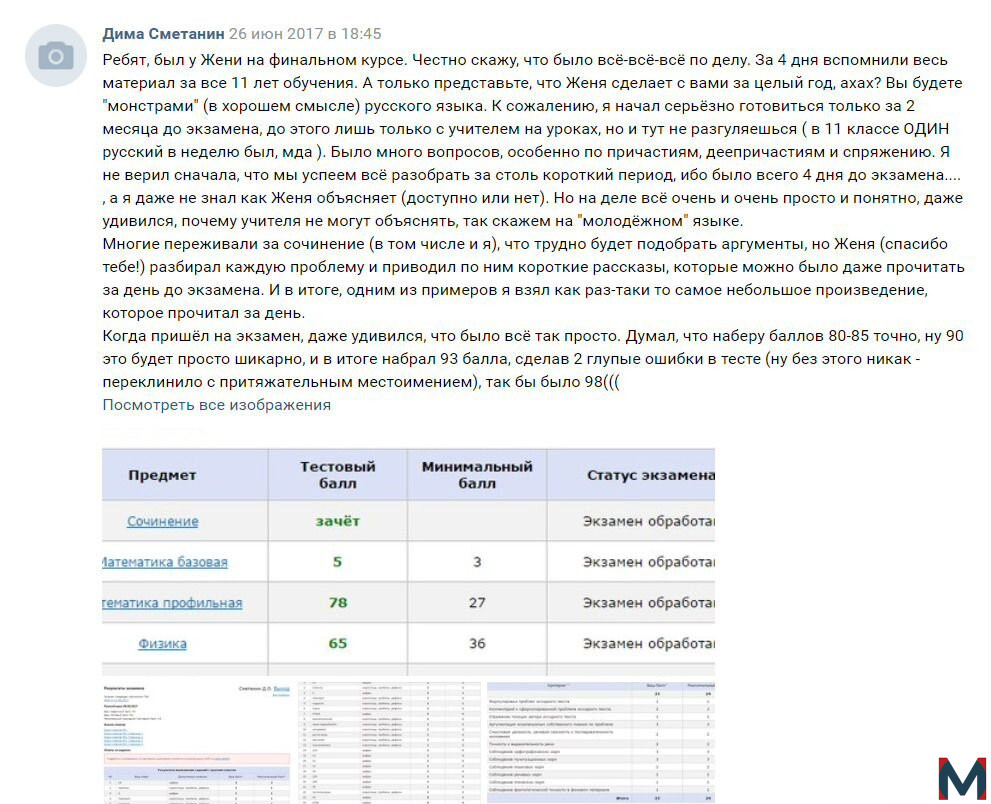Screen dimensions: 991x804
Task: Open the comment timestamp 26 июн 2017 в 18:45
Action: 305,34
